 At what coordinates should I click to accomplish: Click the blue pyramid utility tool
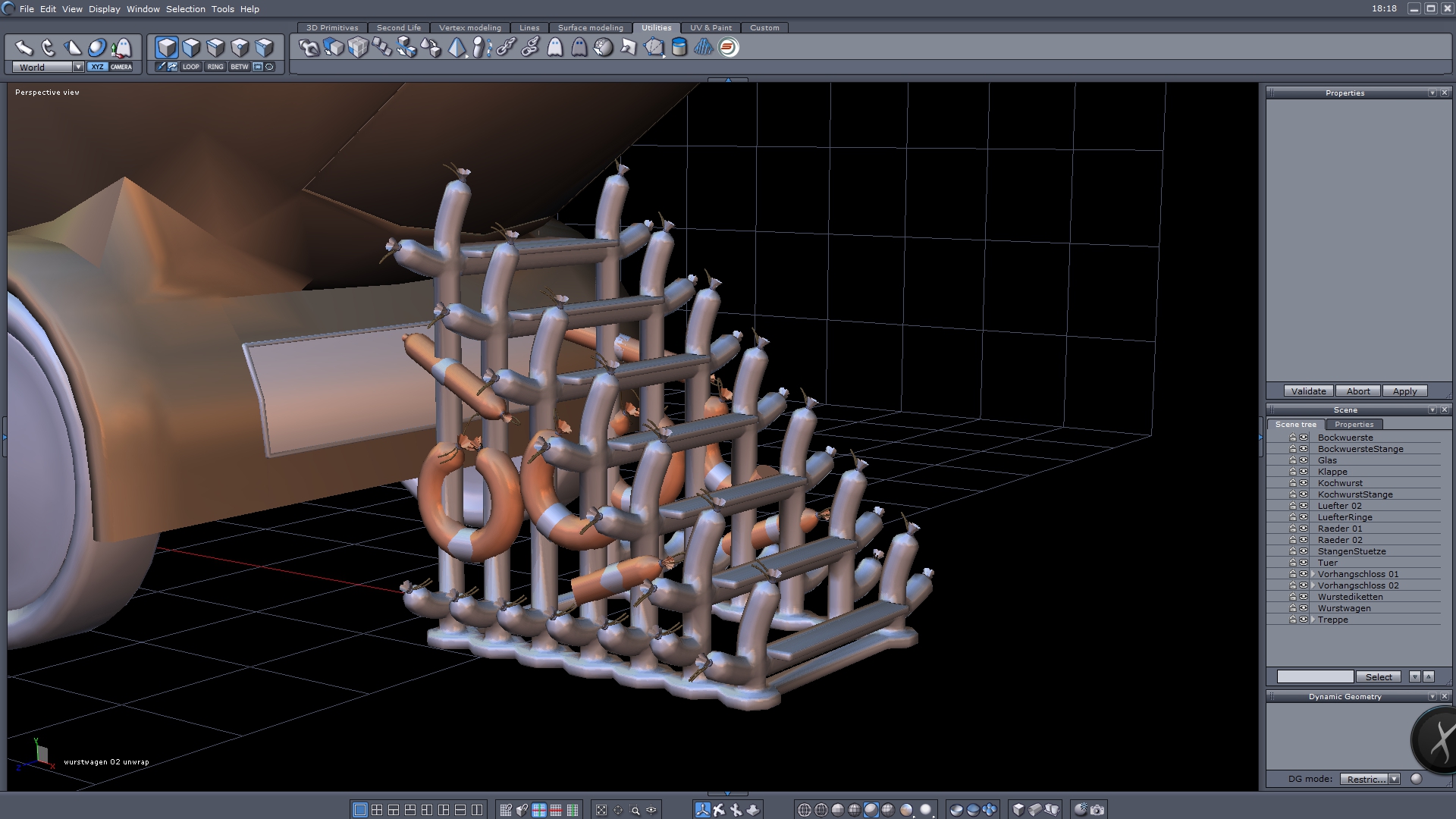click(x=457, y=48)
